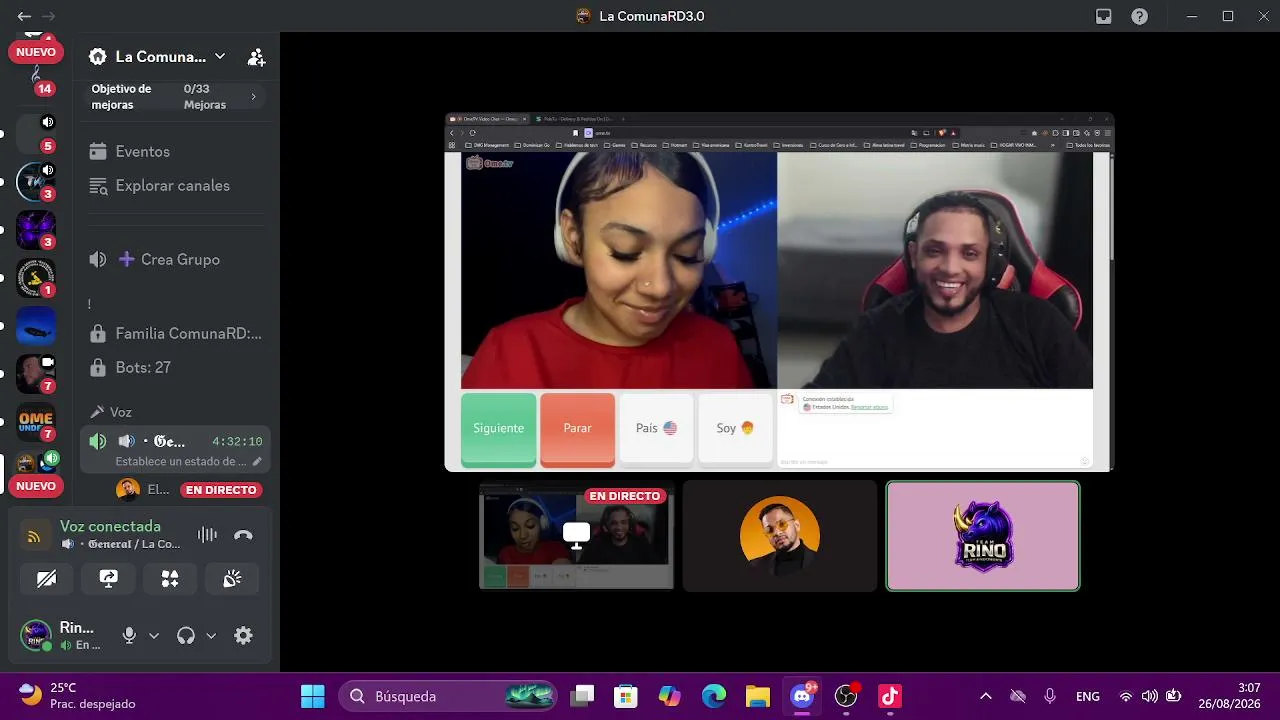The height and width of the screenshot is (720, 1280).
Task: Open the ENG language switcher
Action: coord(1088,696)
